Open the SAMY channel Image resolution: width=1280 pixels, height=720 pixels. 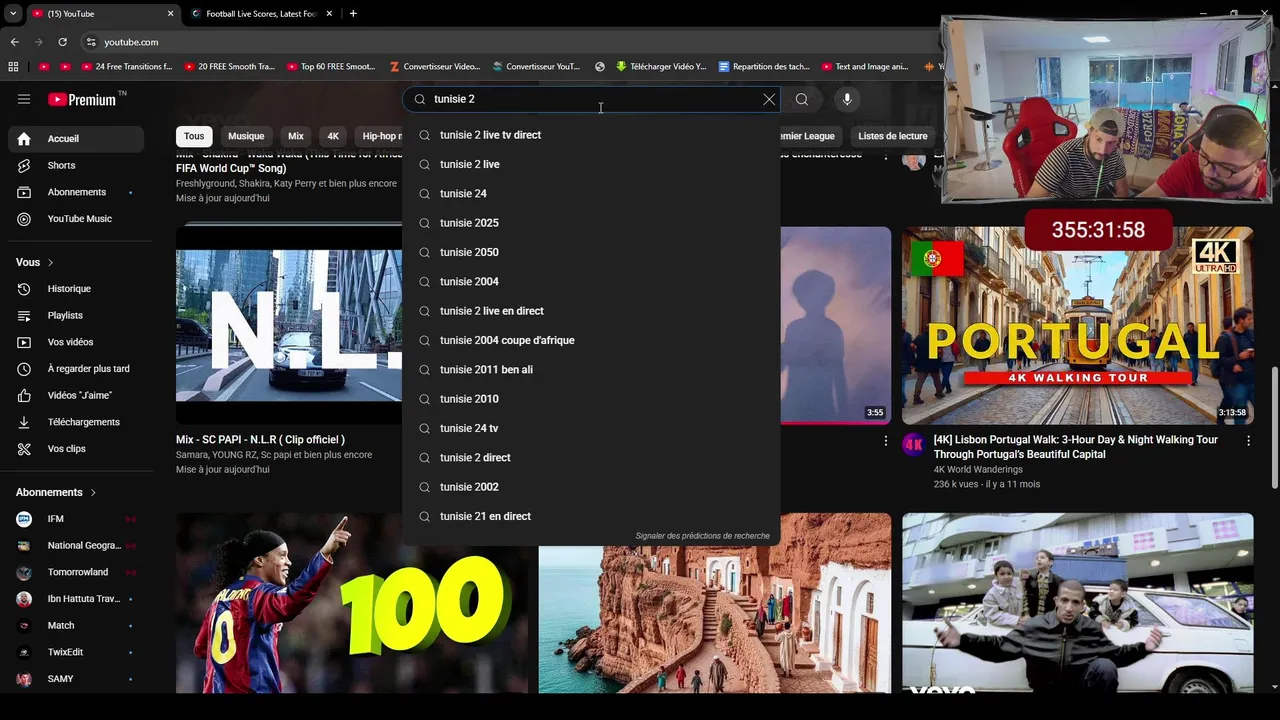tap(76, 679)
